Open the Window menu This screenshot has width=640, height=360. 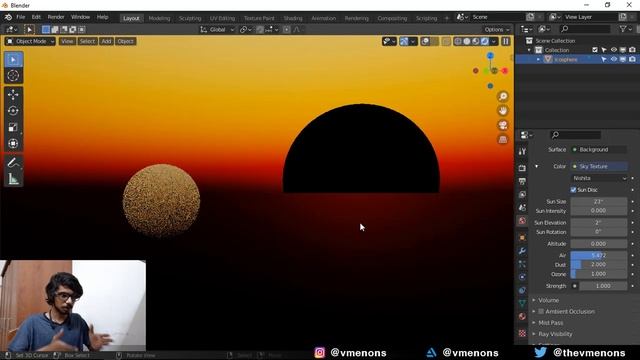click(x=80, y=17)
